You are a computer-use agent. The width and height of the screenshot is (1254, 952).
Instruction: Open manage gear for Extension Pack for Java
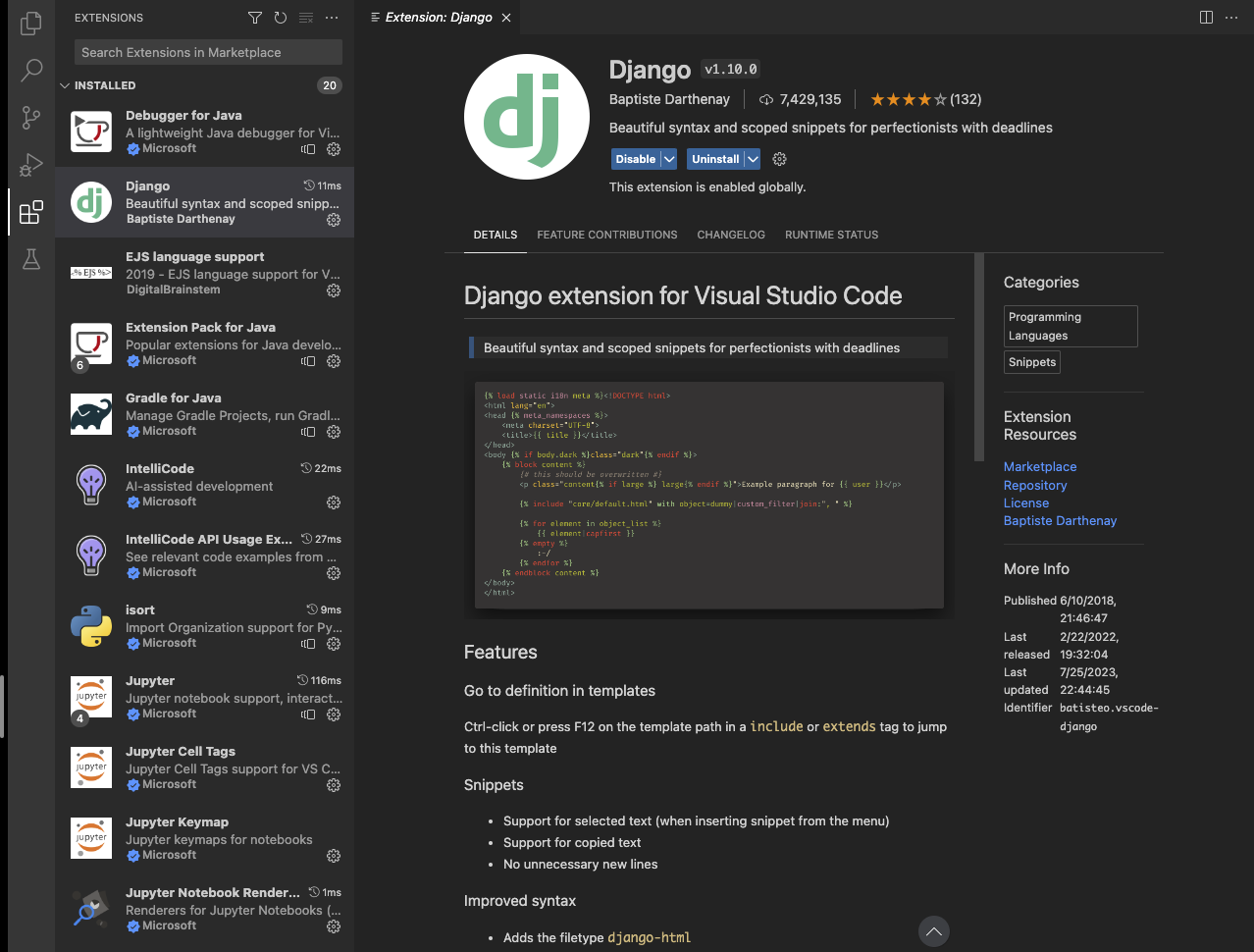coord(334,361)
